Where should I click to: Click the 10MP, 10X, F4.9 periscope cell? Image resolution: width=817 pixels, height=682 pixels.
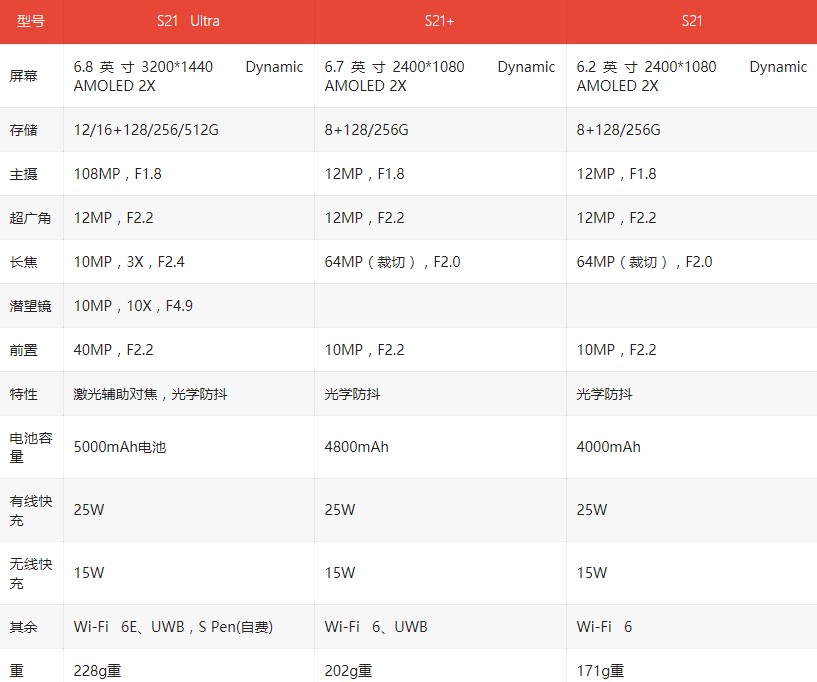(134, 306)
